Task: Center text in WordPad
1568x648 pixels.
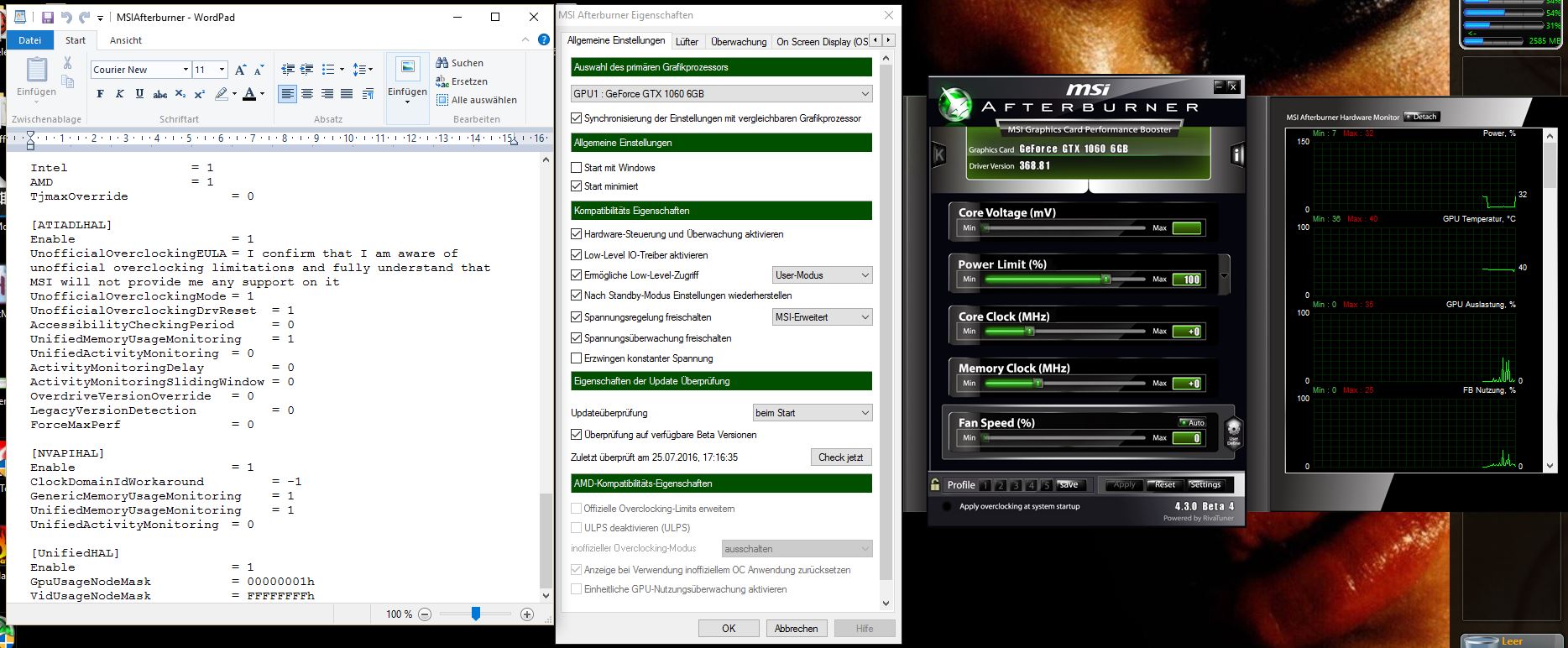Action: point(307,94)
